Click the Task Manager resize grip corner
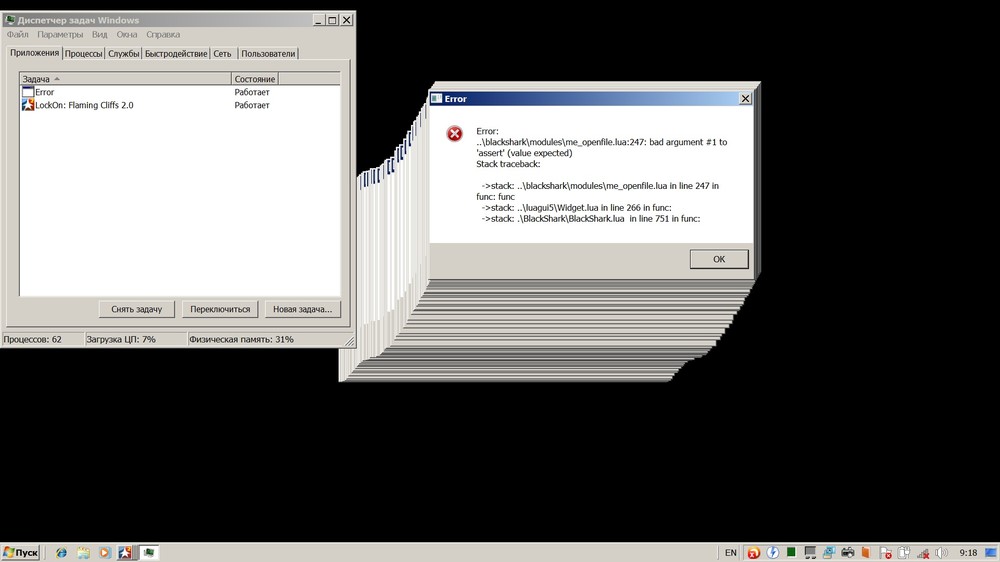The image size is (1000, 562). coord(349,342)
